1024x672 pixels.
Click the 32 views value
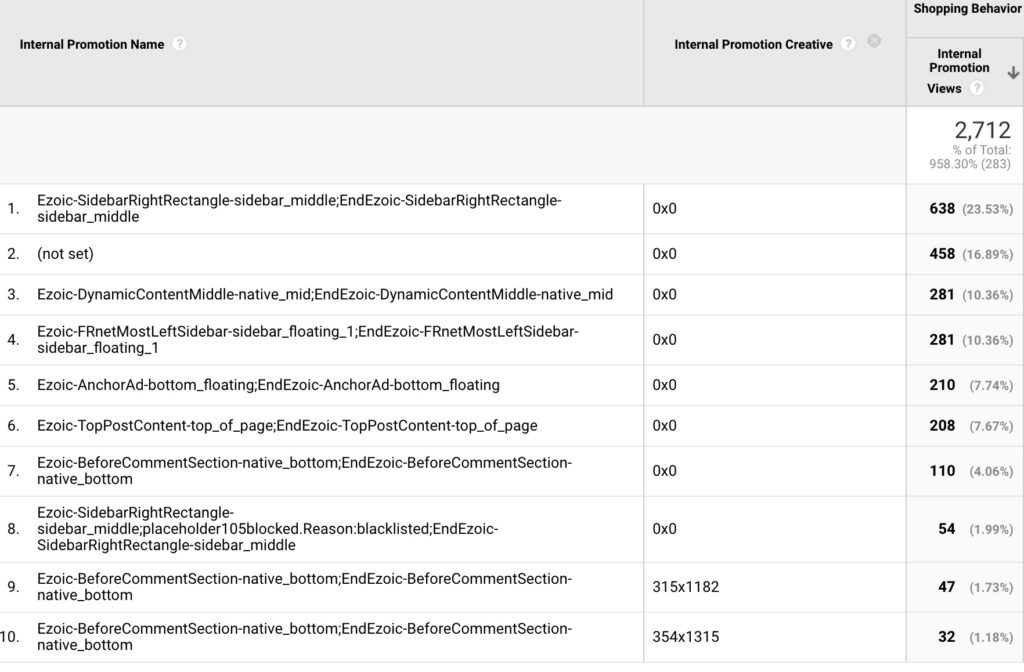946,637
